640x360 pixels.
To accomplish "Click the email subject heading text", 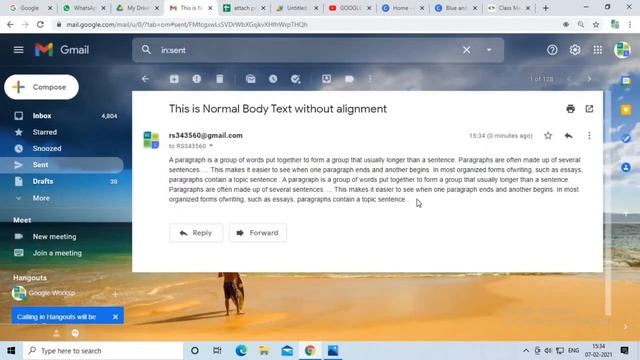I will click(278, 109).
